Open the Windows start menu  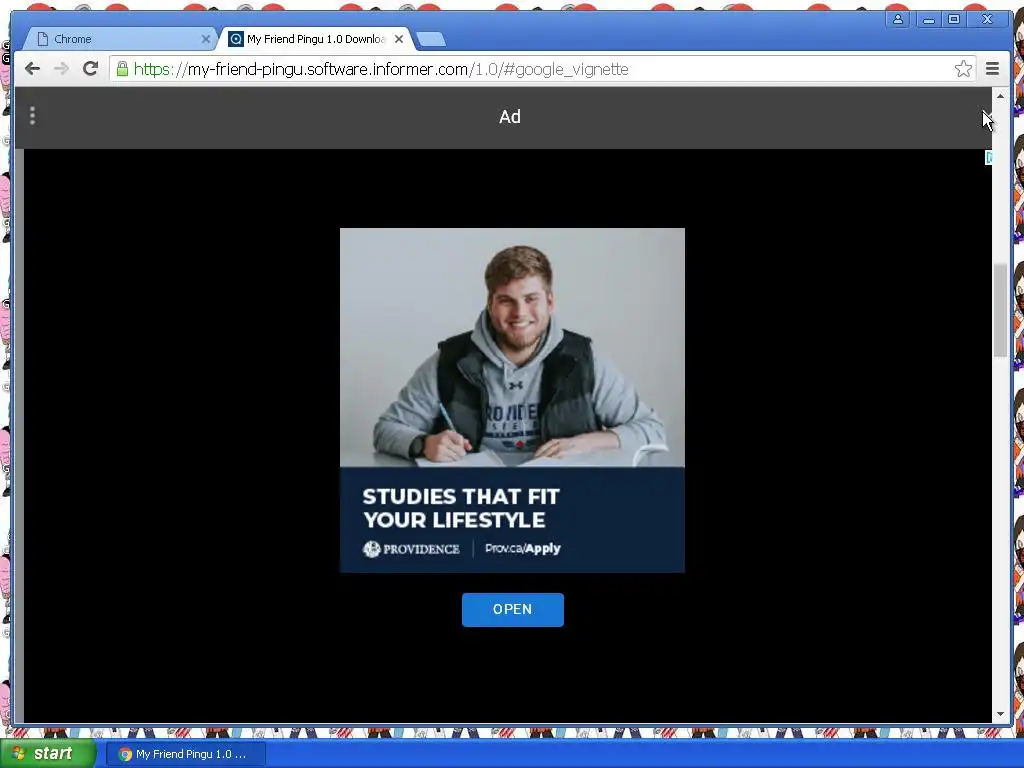point(48,754)
